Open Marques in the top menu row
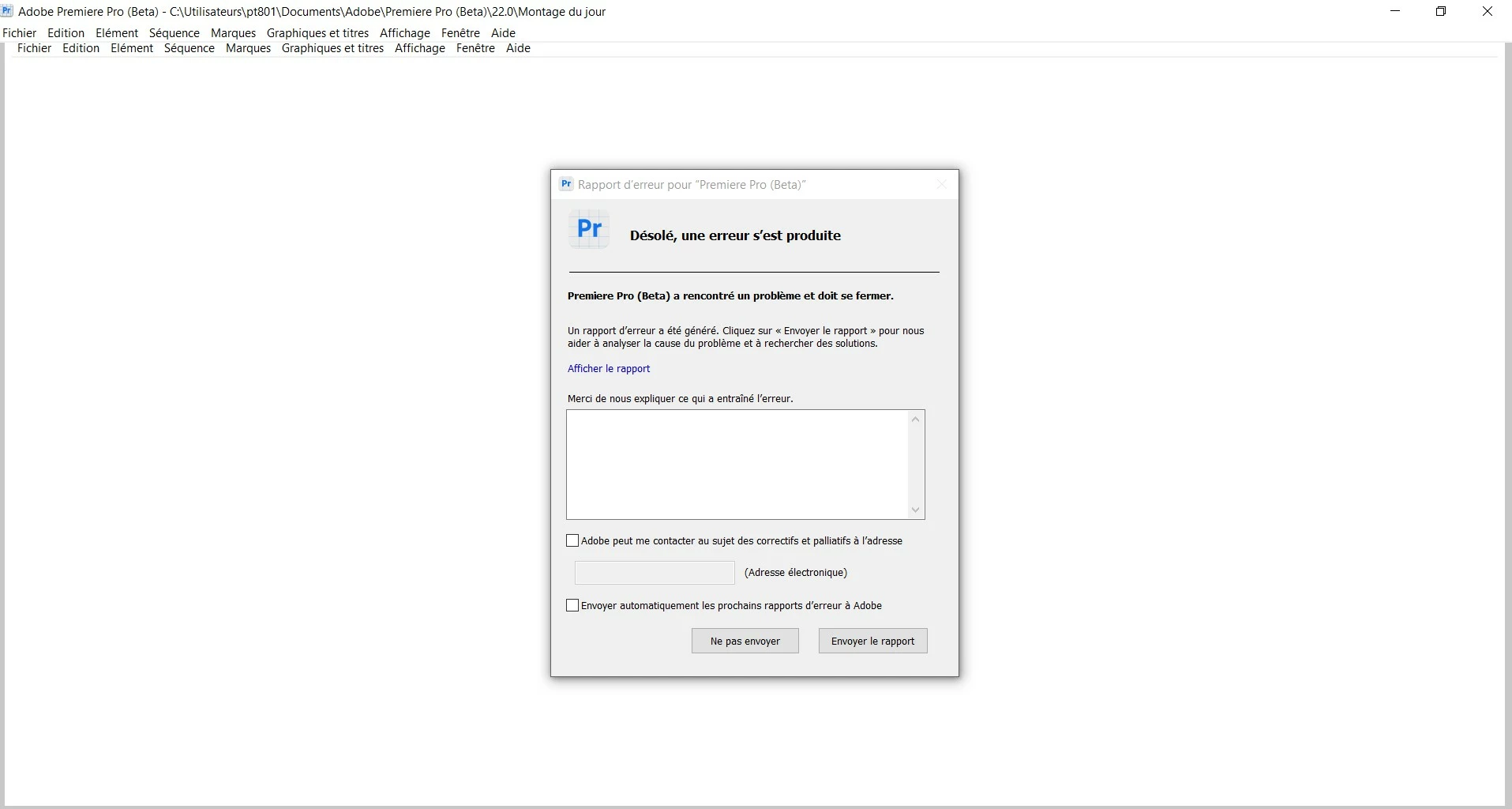 click(234, 33)
